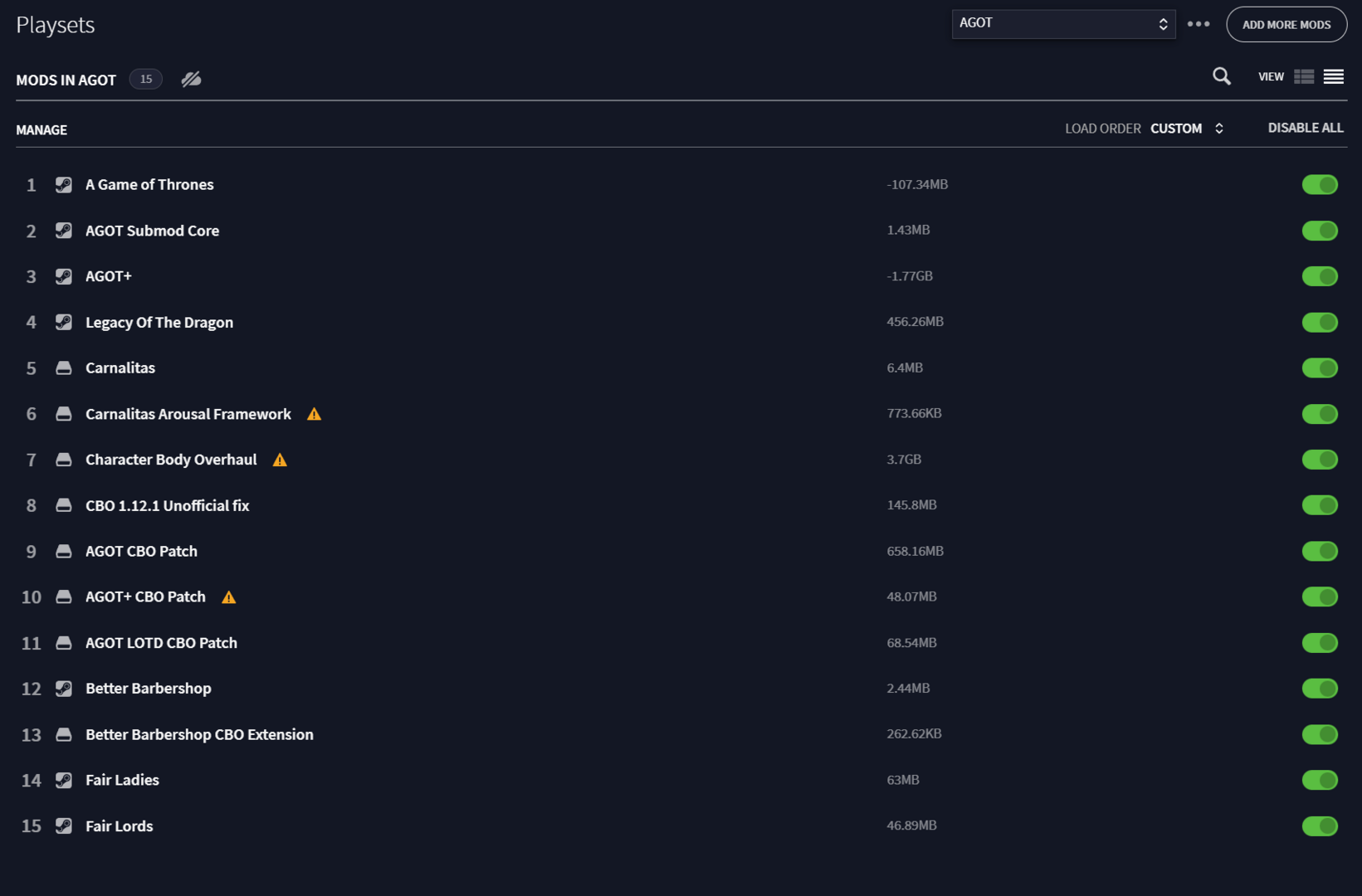
Task: Select the Better Barbershop CBO Extension name
Action: click(199, 734)
